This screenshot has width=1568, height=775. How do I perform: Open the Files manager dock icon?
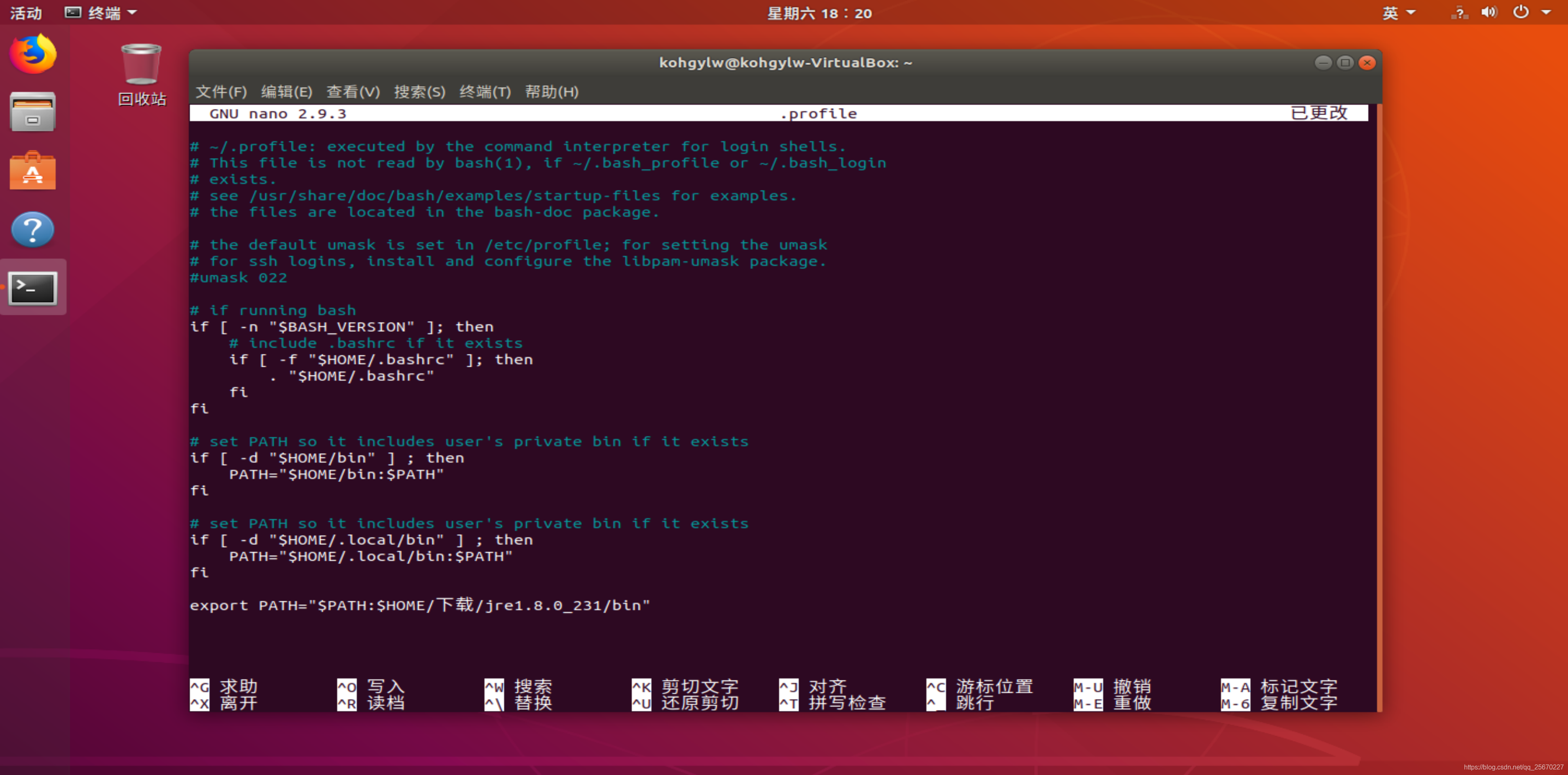[x=33, y=112]
